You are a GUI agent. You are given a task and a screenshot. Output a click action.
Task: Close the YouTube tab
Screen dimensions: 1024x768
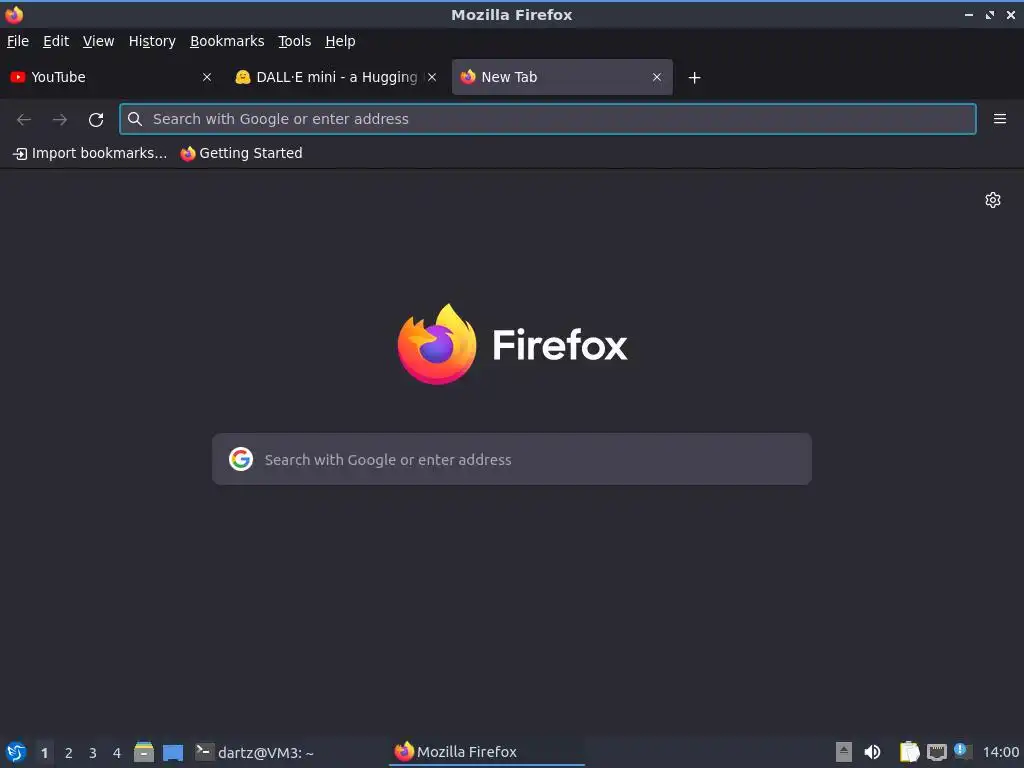pyautogui.click(x=207, y=77)
